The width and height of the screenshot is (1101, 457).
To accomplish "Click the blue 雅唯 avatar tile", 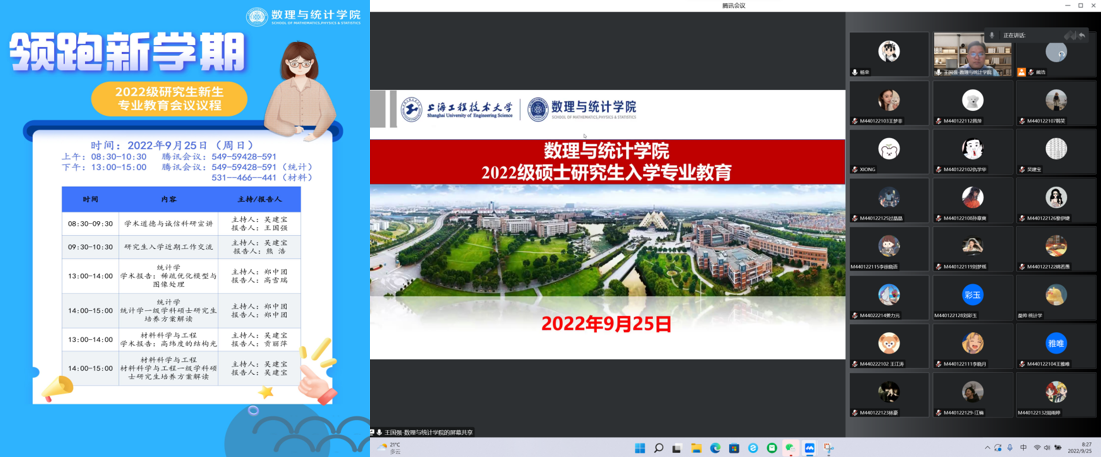I will (1056, 344).
